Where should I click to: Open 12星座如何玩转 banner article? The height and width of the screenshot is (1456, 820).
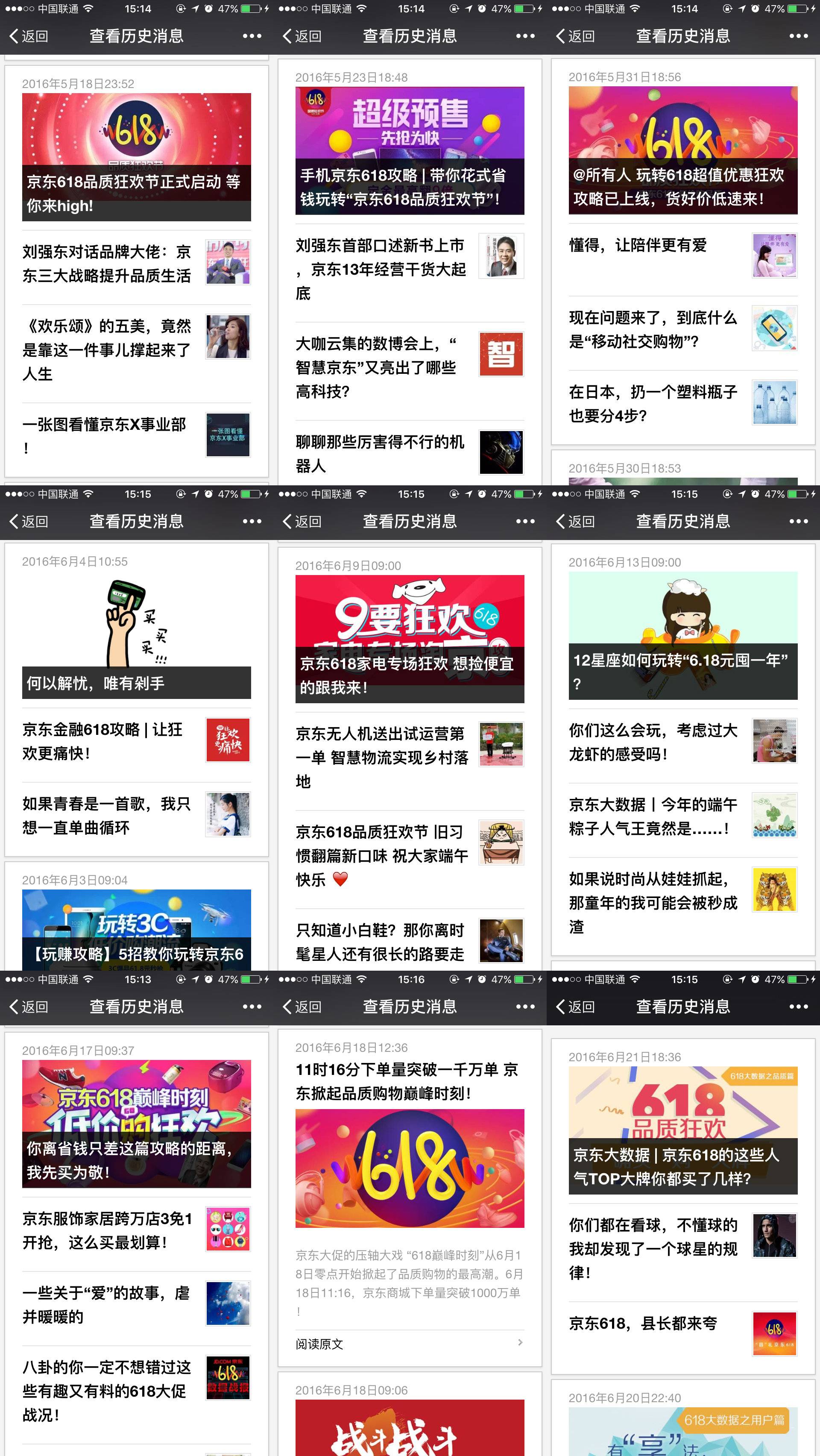click(683, 636)
